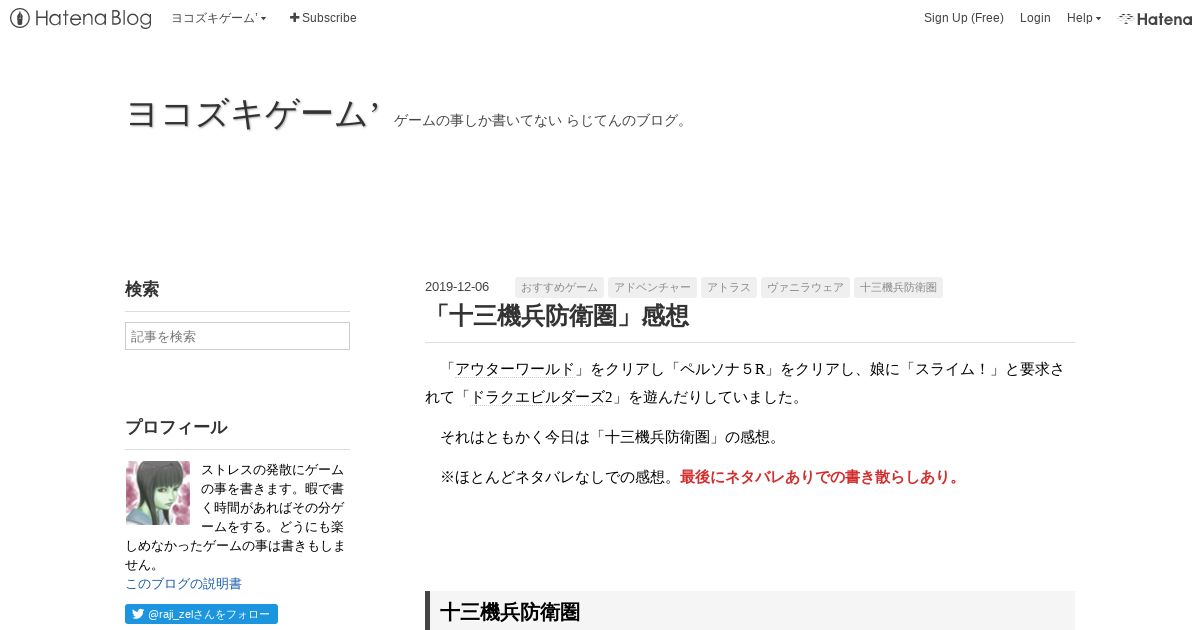1200x630 pixels.
Task: Select the おすすめゲーム category tag
Action: tap(559, 287)
